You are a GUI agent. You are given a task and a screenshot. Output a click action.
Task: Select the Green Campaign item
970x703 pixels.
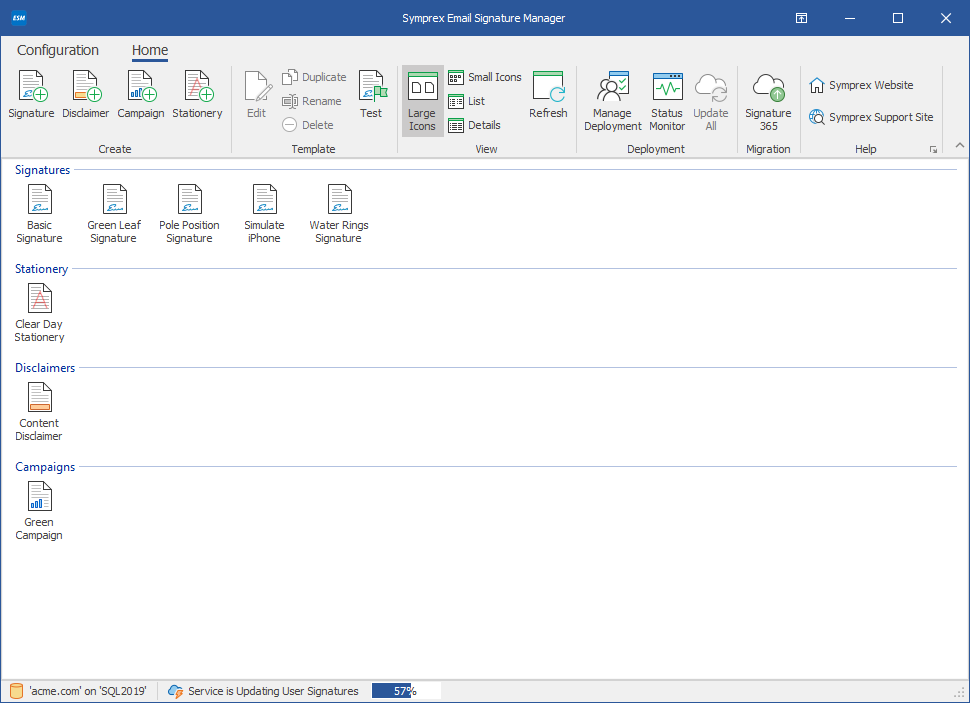pyautogui.click(x=39, y=511)
